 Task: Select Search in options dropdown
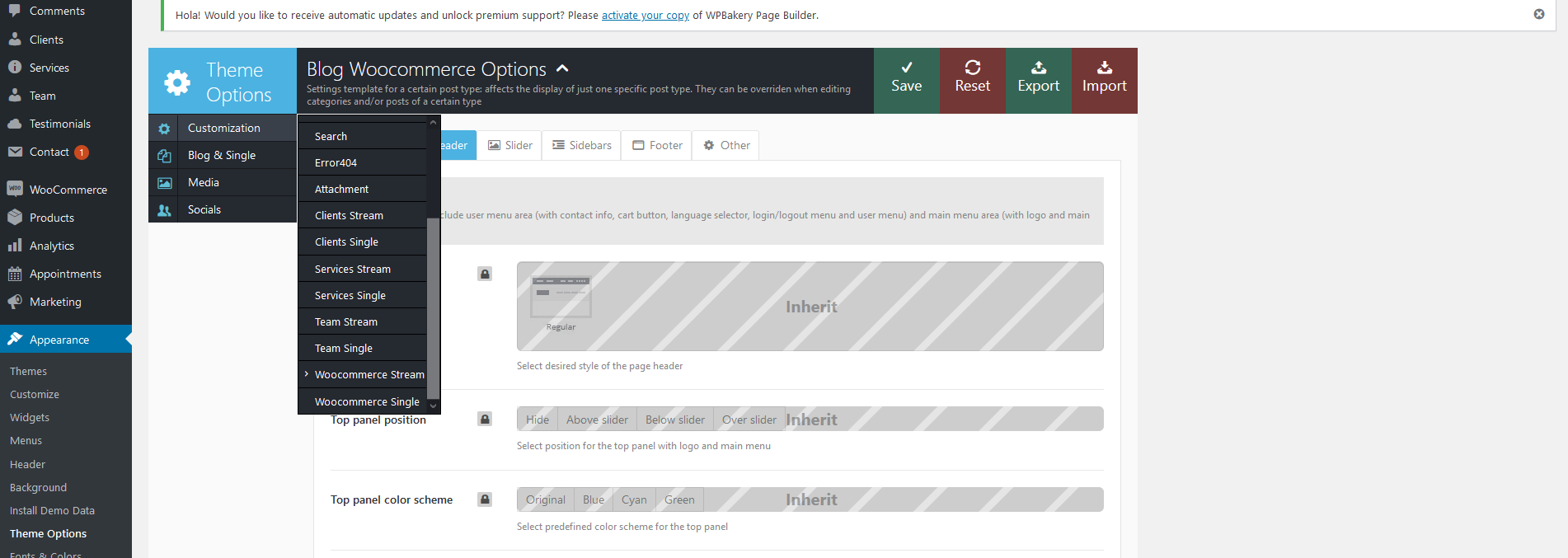click(x=363, y=136)
